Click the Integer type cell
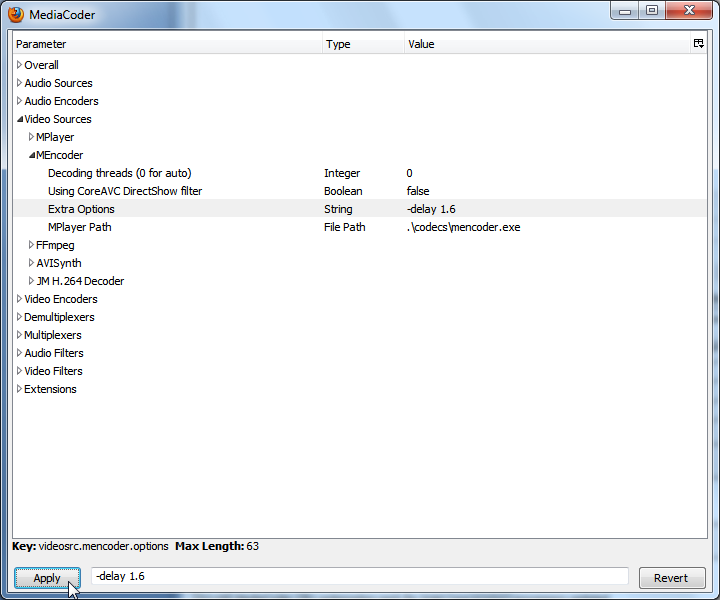This screenshot has width=720, height=600. coord(342,173)
